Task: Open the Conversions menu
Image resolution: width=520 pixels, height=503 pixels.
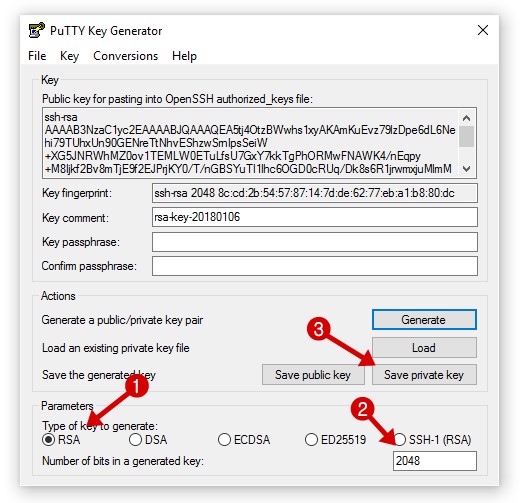Action: [x=126, y=56]
